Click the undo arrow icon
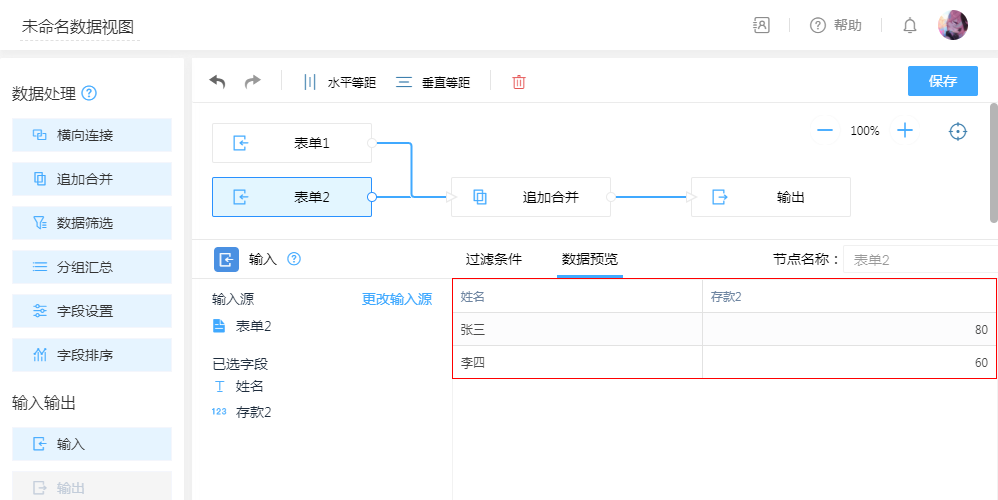Viewport: 998px width, 500px height. (217, 82)
